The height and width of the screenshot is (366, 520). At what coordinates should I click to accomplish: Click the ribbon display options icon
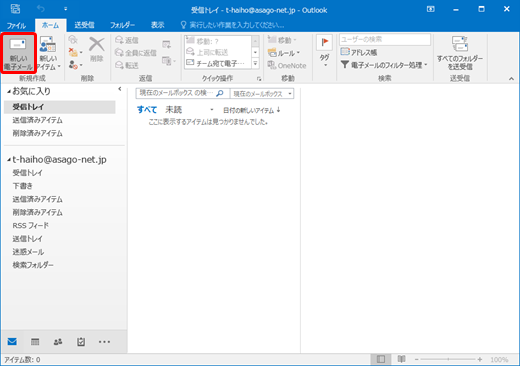[431, 9]
